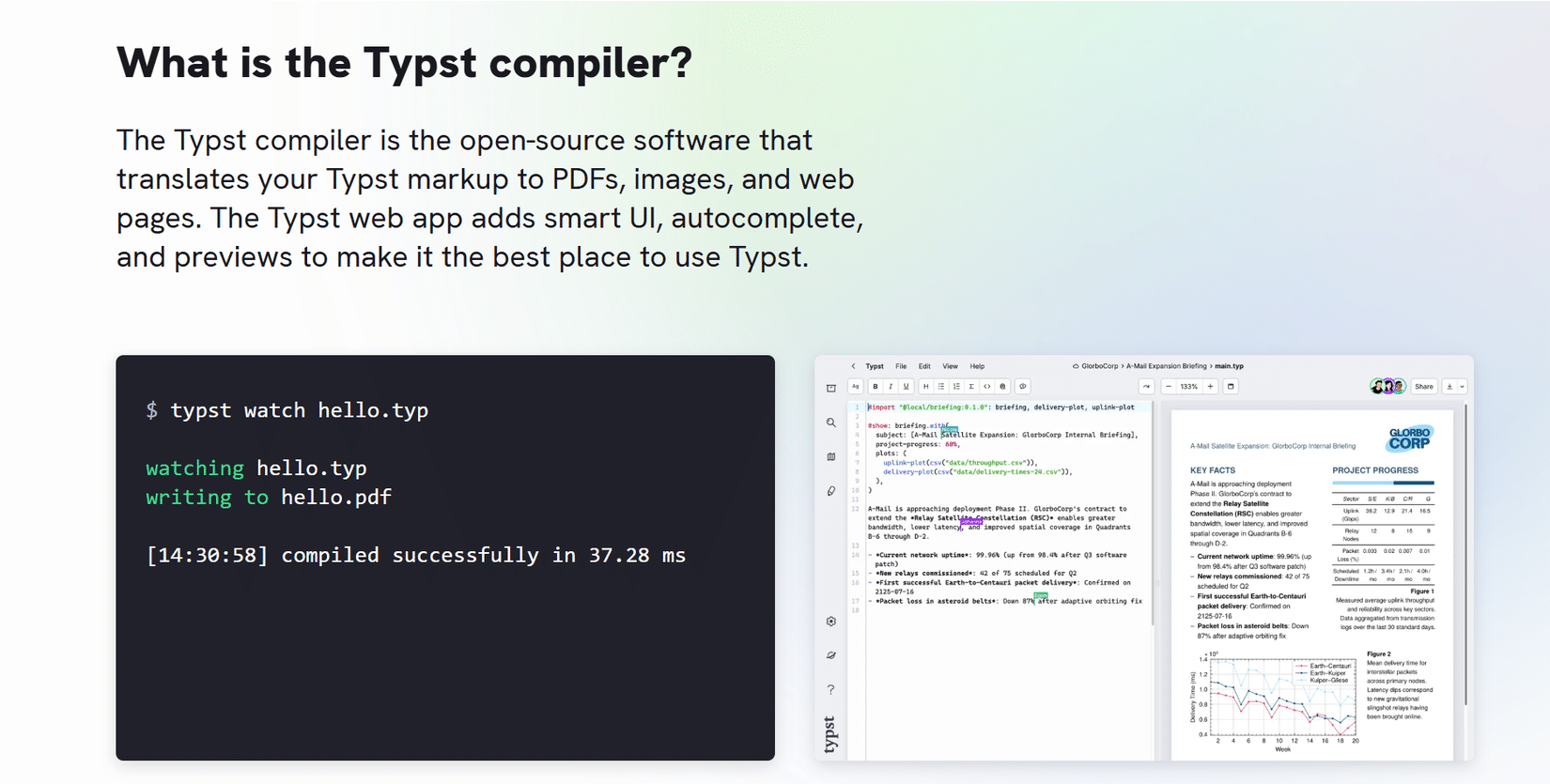
Task: Click the 'What is the Typst compiler?' heading
Action: (404, 63)
